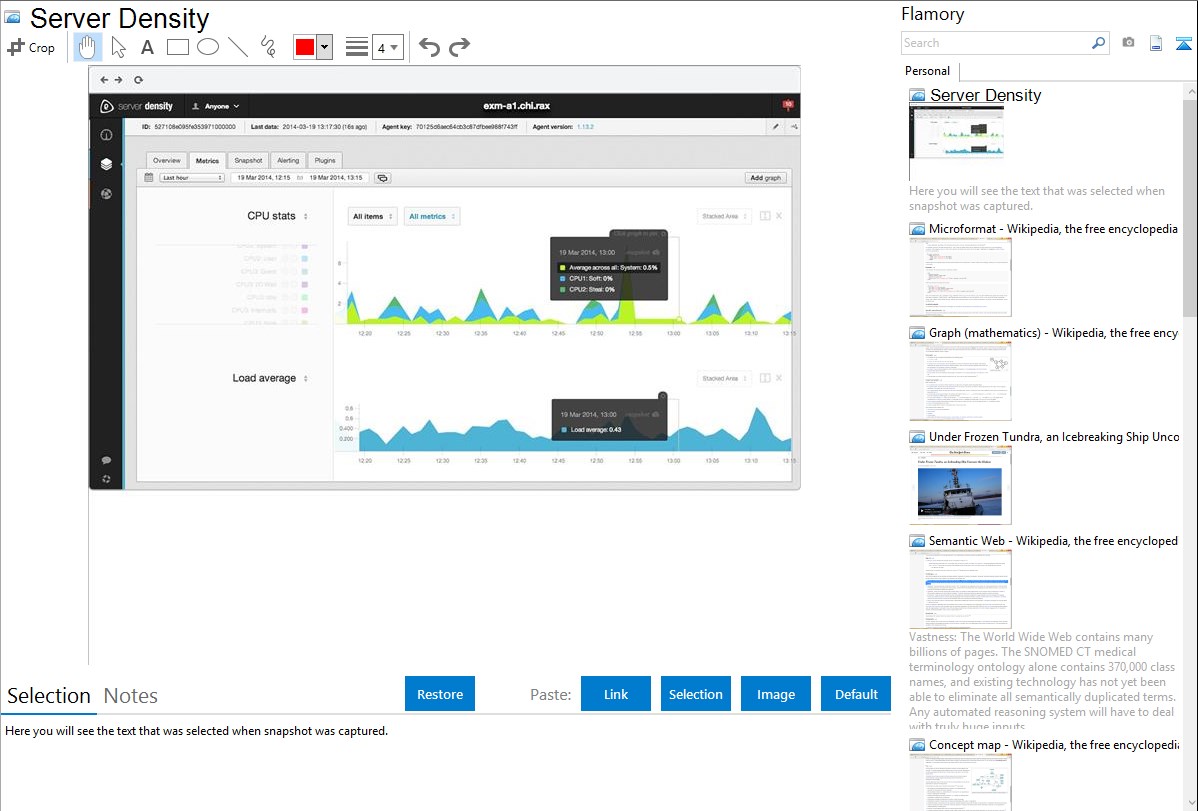Click the red color swatch

point(305,47)
